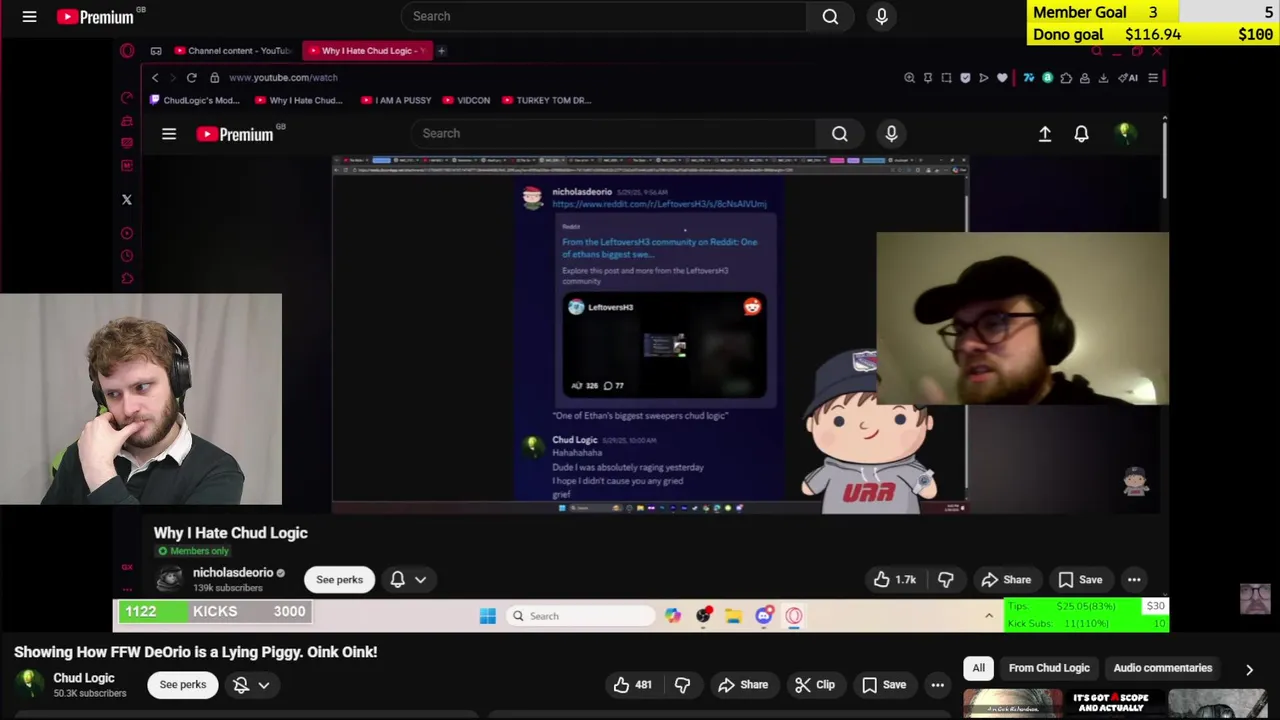Image resolution: width=1280 pixels, height=720 pixels.
Task: Open the Windows Start button in the taskbar
Action: pyautogui.click(x=488, y=616)
